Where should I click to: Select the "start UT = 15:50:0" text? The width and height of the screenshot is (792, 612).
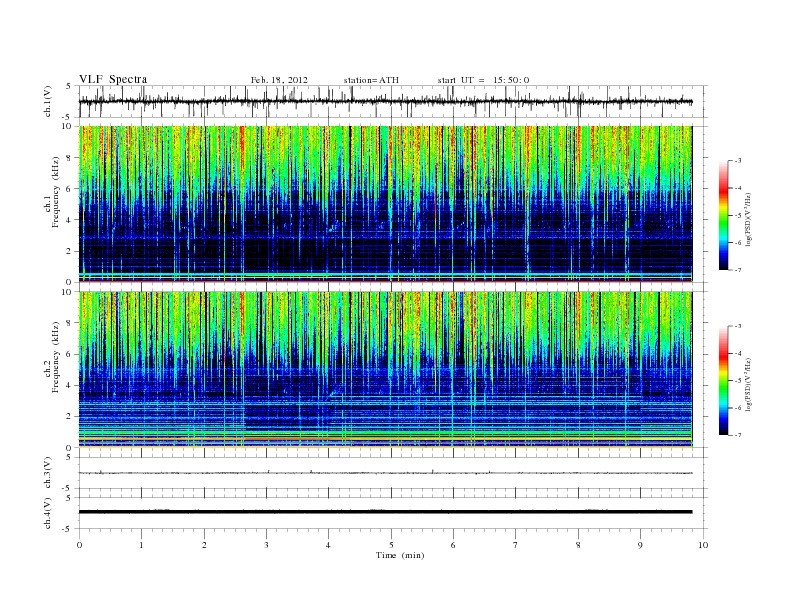483,80
